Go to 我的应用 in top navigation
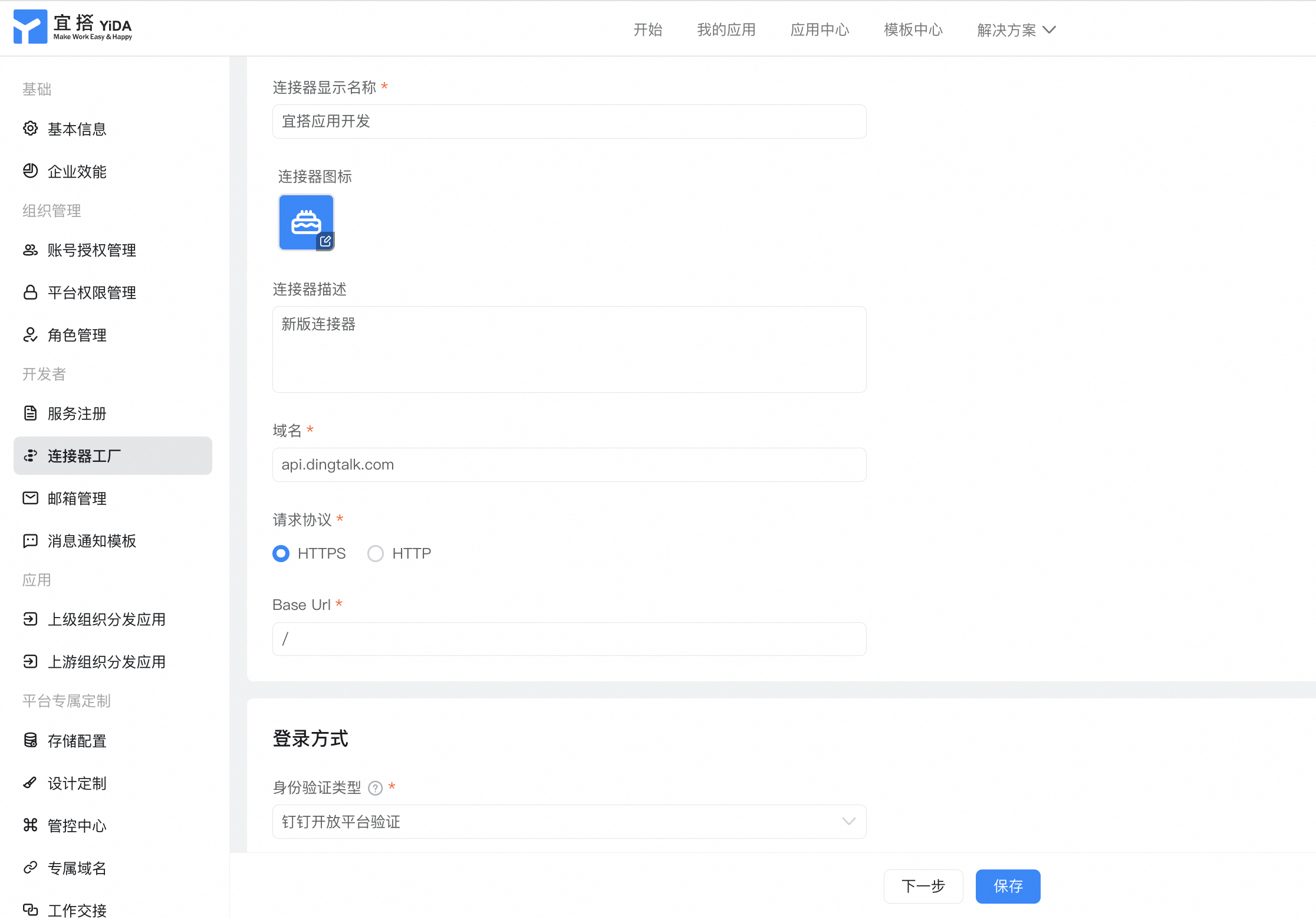 tap(726, 29)
